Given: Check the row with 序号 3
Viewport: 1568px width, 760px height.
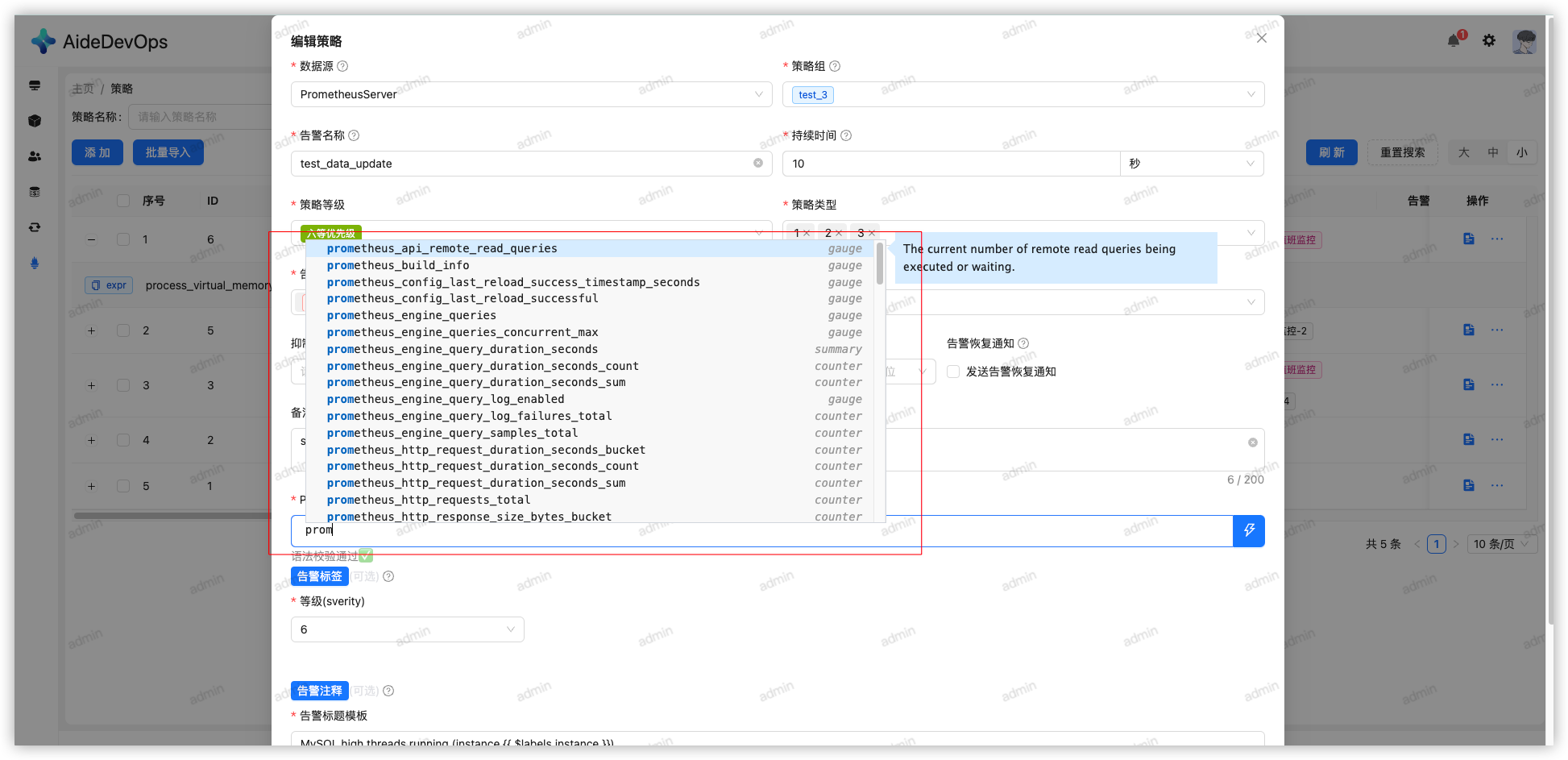Looking at the screenshot, I should coord(123,385).
